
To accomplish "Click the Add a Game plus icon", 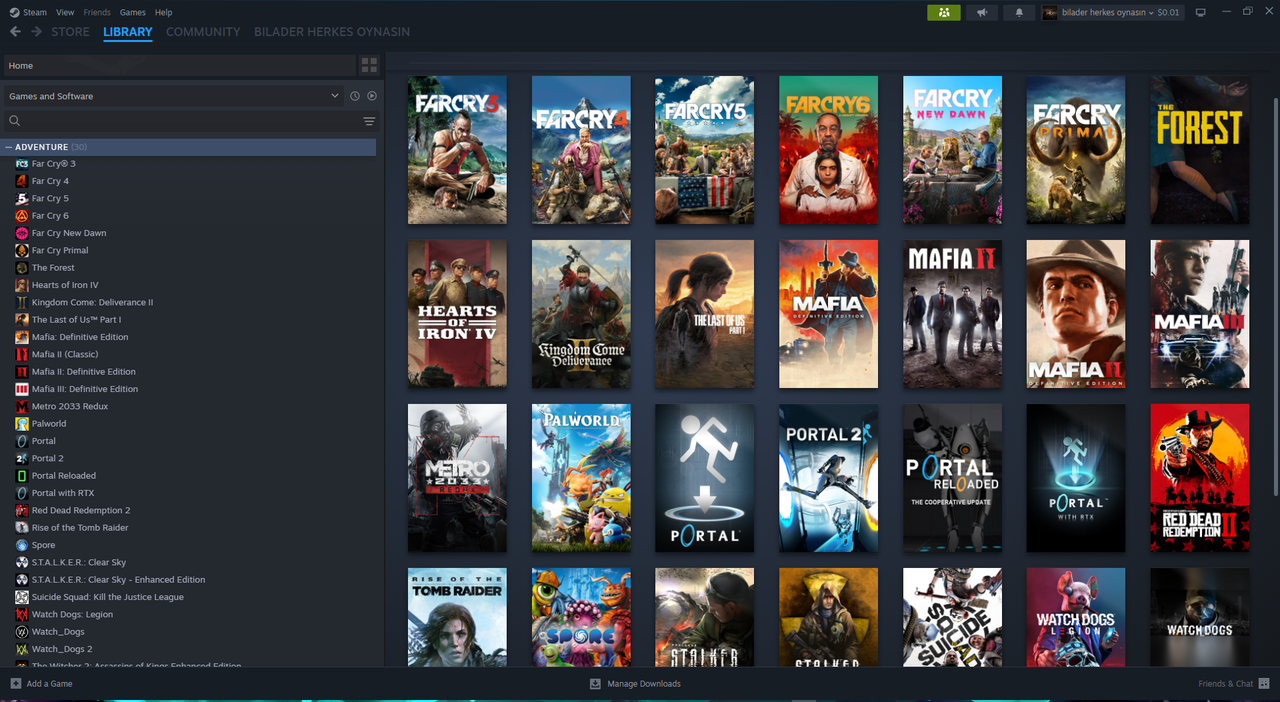I will [x=15, y=683].
